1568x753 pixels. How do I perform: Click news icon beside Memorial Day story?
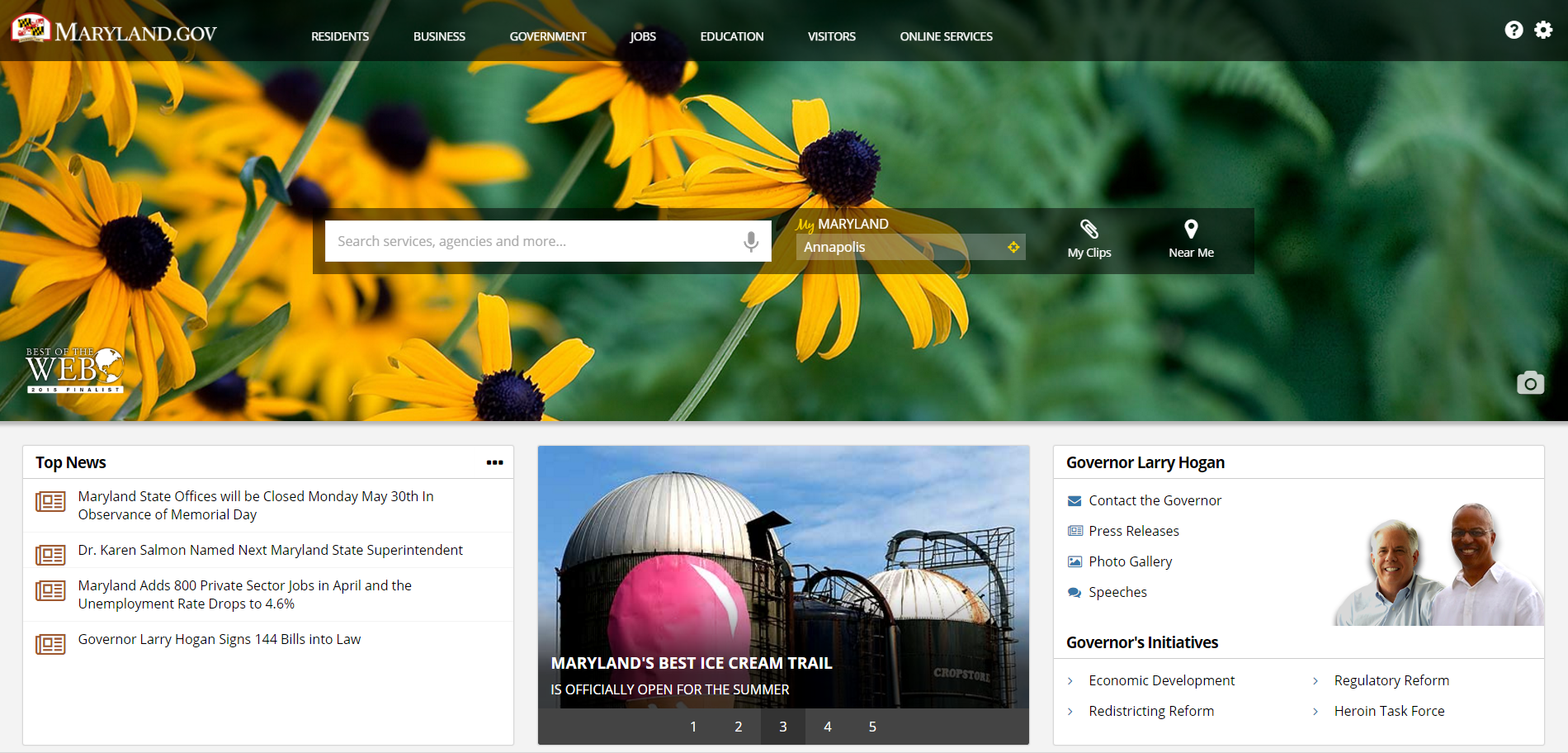point(50,501)
